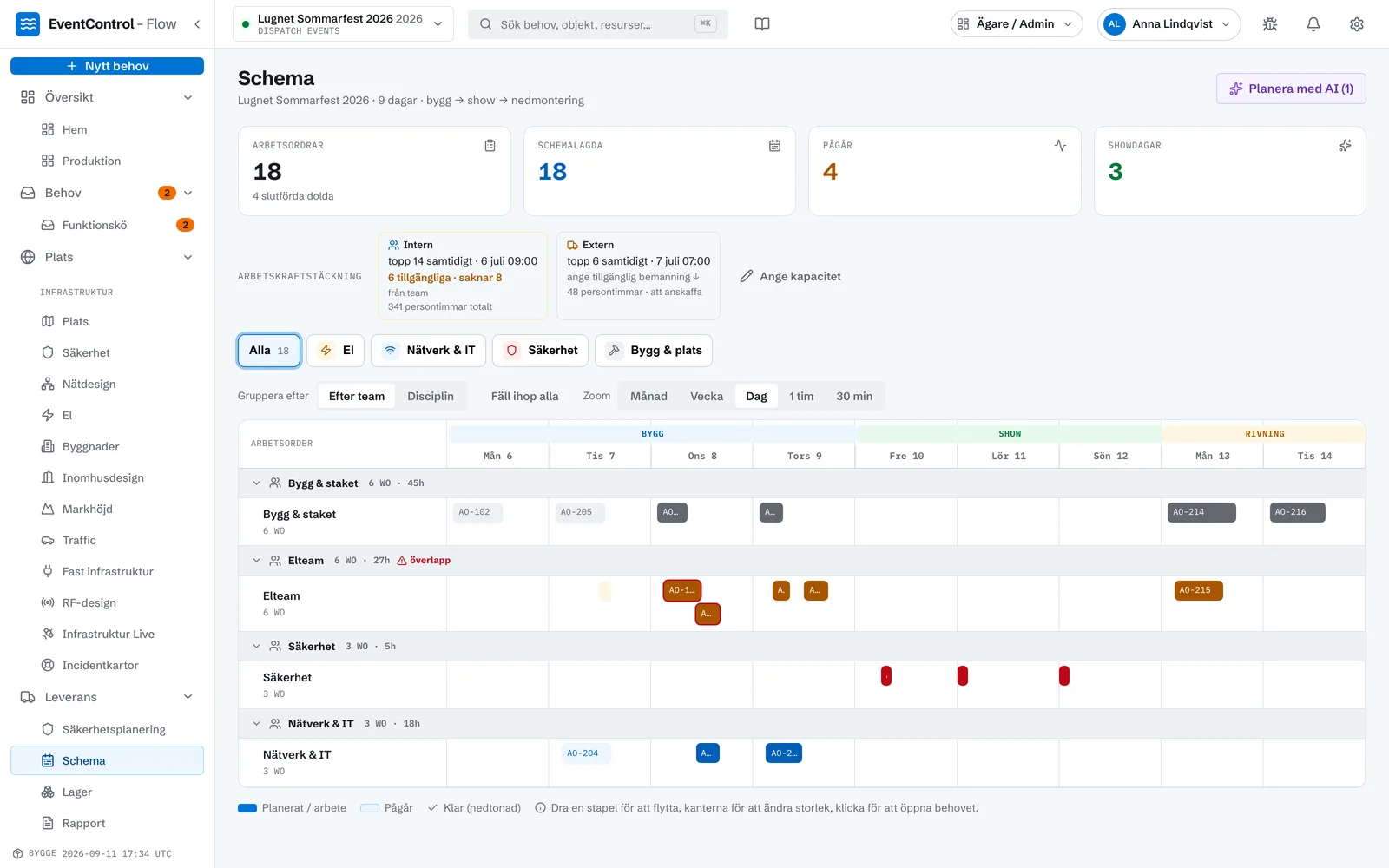The width and height of the screenshot is (1389, 868).
Task: Open the Ägare / Admin role dropdown
Action: pos(1017,24)
